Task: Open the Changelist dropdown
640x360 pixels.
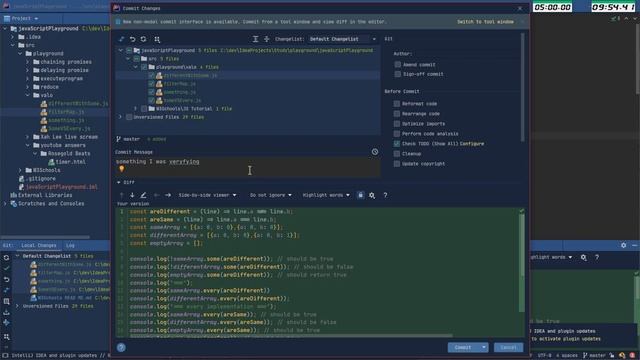Action: (x=342, y=39)
